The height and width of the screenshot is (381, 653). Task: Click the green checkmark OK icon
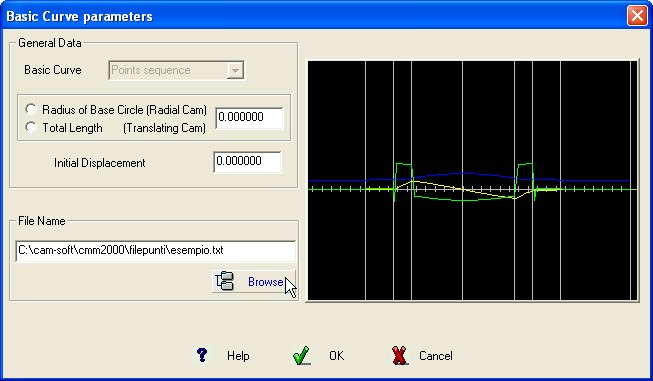point(302,355)
